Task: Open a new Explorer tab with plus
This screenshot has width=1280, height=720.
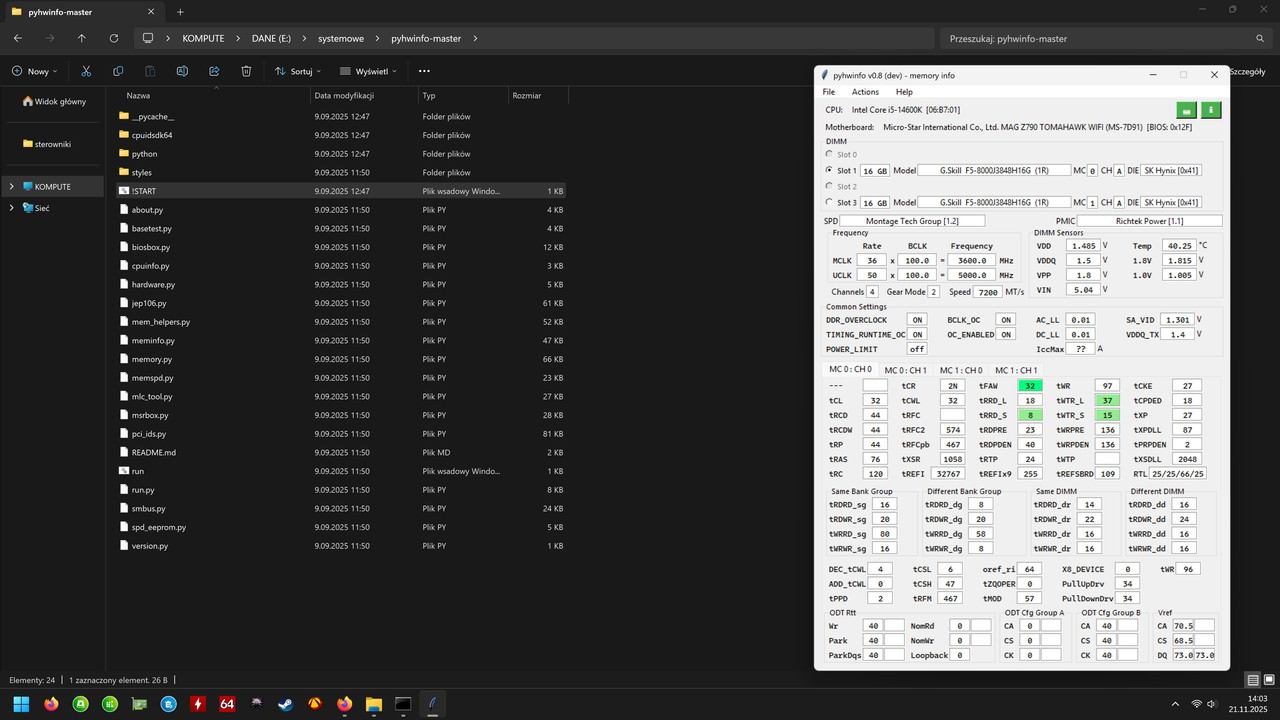Action: click(x=181, y=12)
